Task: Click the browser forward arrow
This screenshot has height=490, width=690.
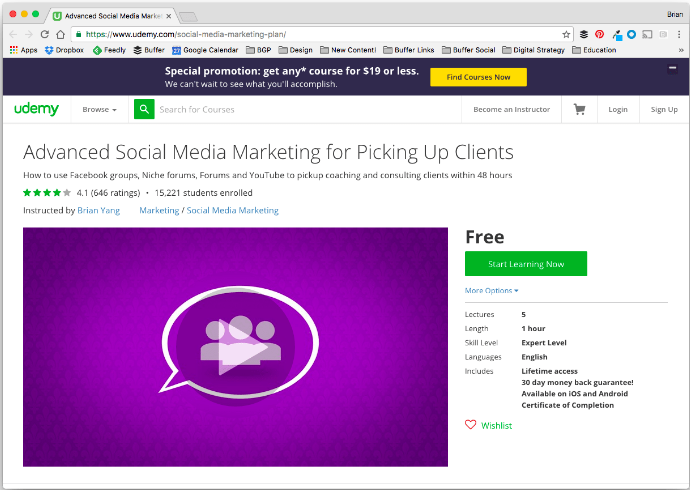Action: pyautogui.click(x=29, y=34)
